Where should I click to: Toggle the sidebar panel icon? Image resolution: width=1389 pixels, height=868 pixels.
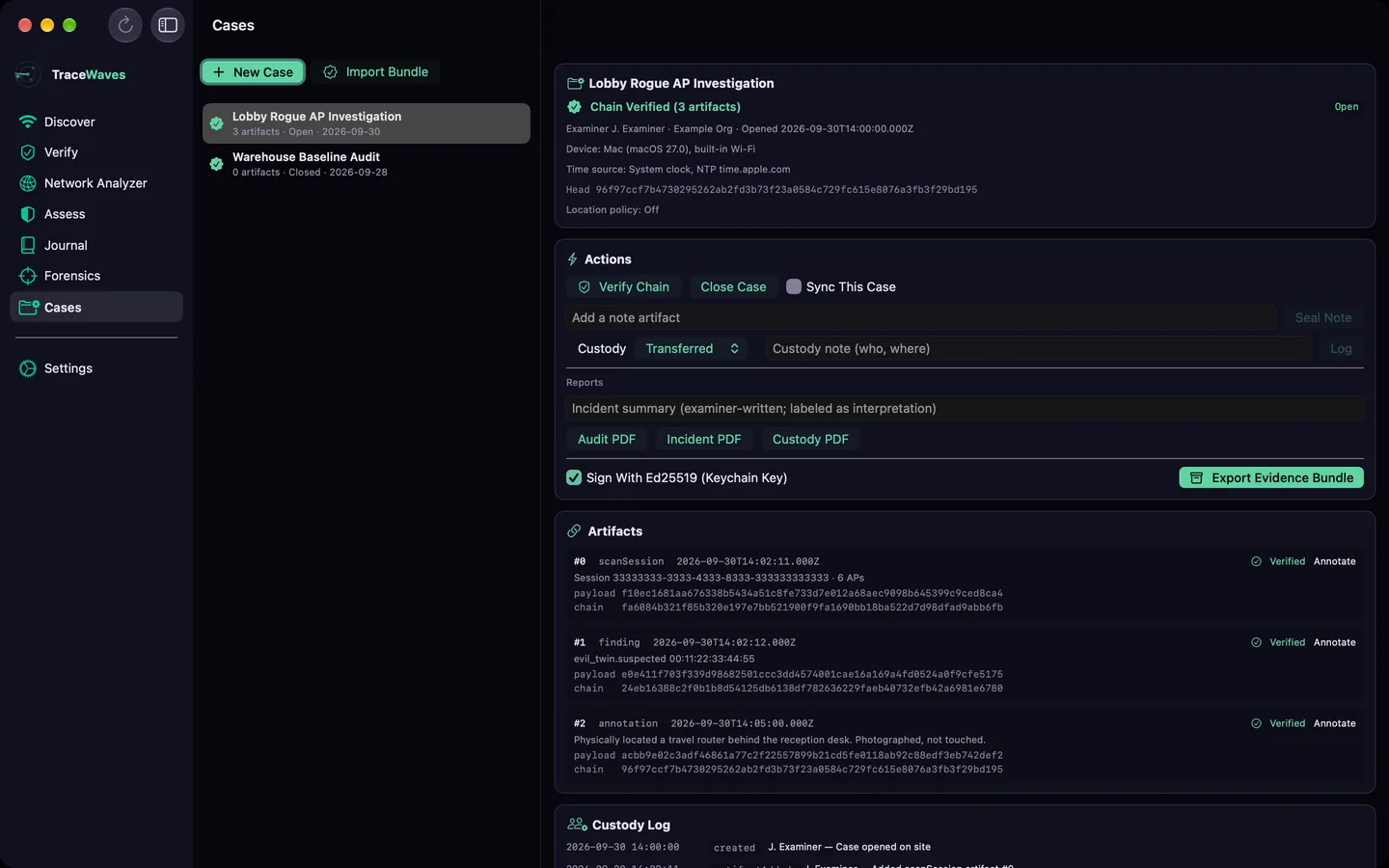[168, 25]
